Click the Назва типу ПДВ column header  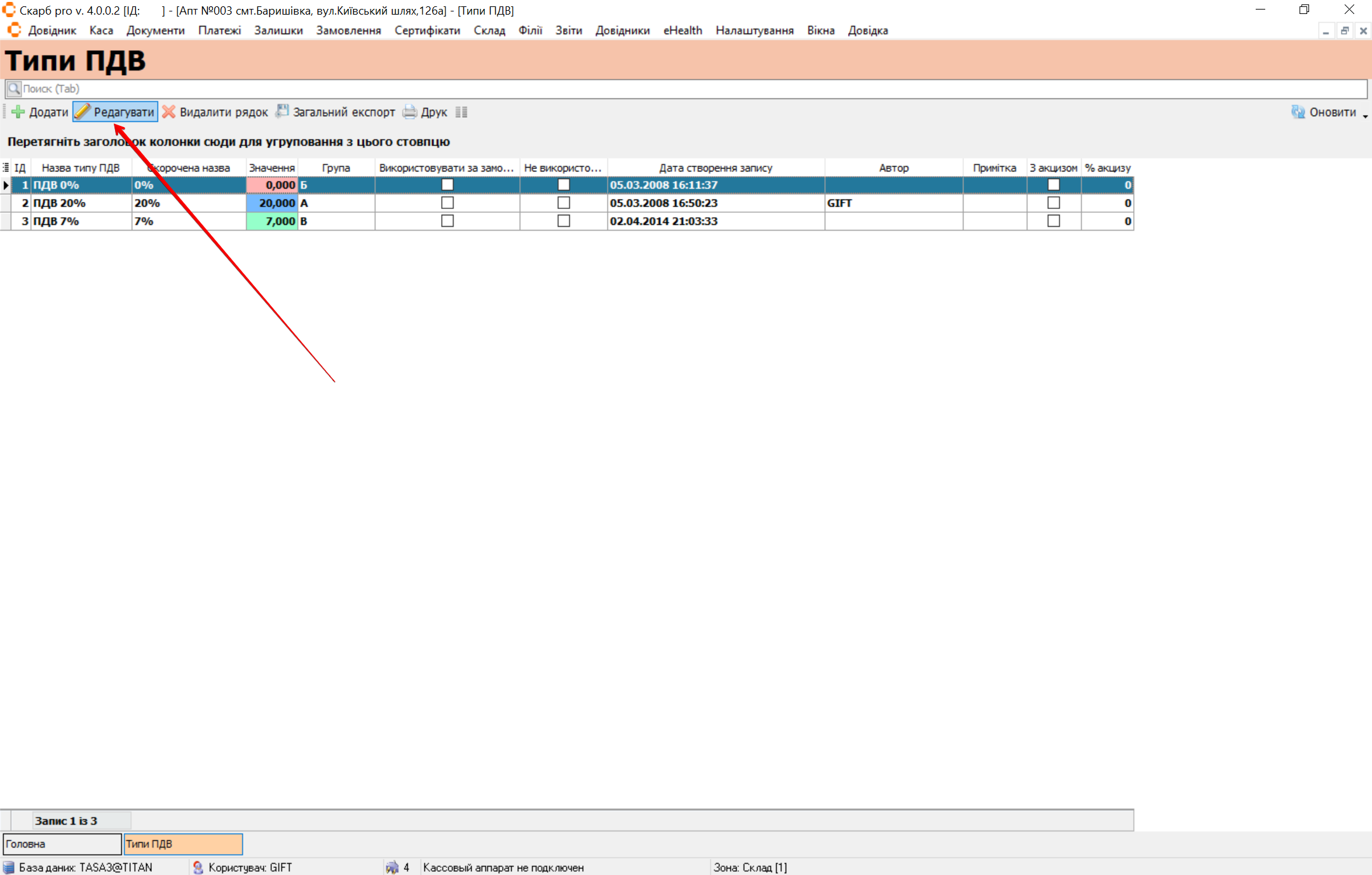(81, 168)
